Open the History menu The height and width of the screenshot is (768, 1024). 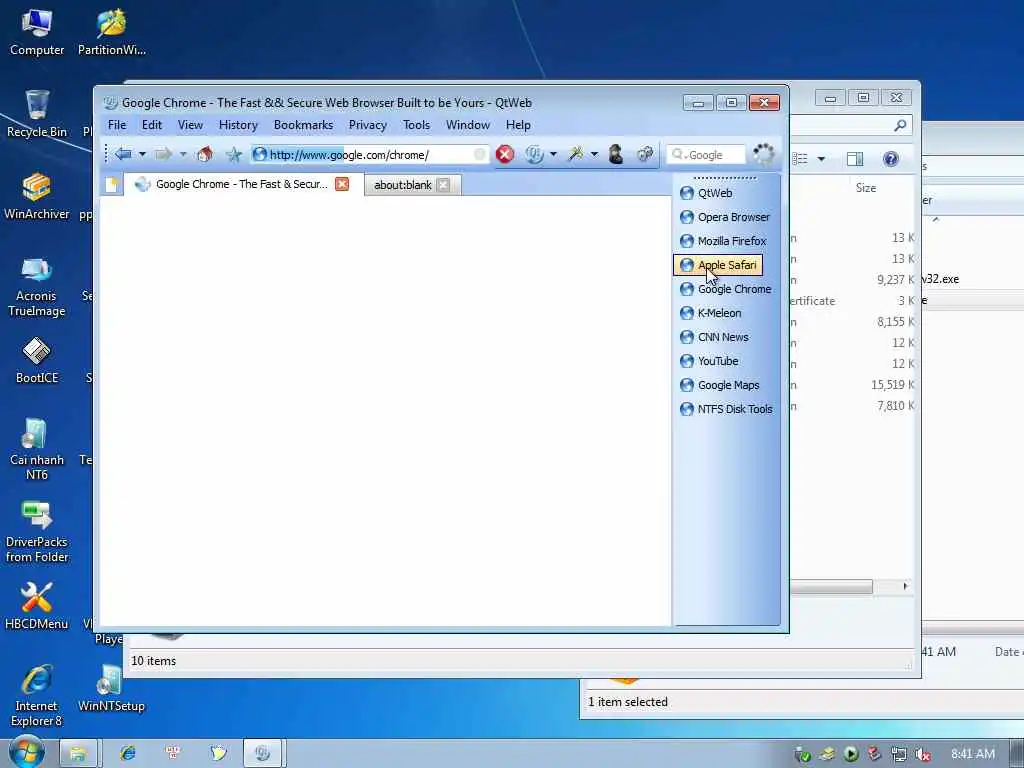pyautogui.click(x=238, y=125)
